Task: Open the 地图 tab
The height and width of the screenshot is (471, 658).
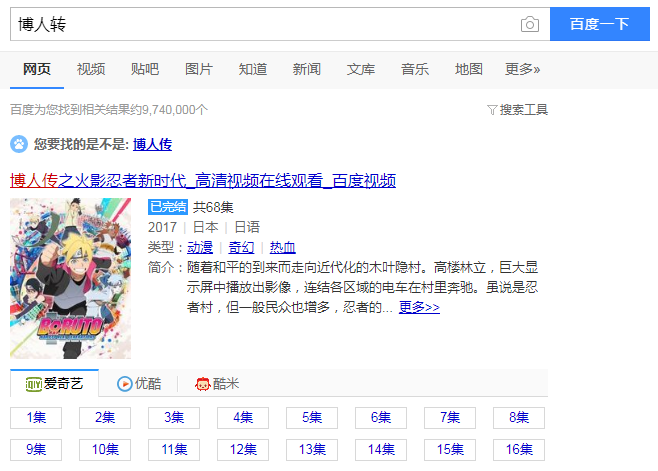Action: pos(468,69)
